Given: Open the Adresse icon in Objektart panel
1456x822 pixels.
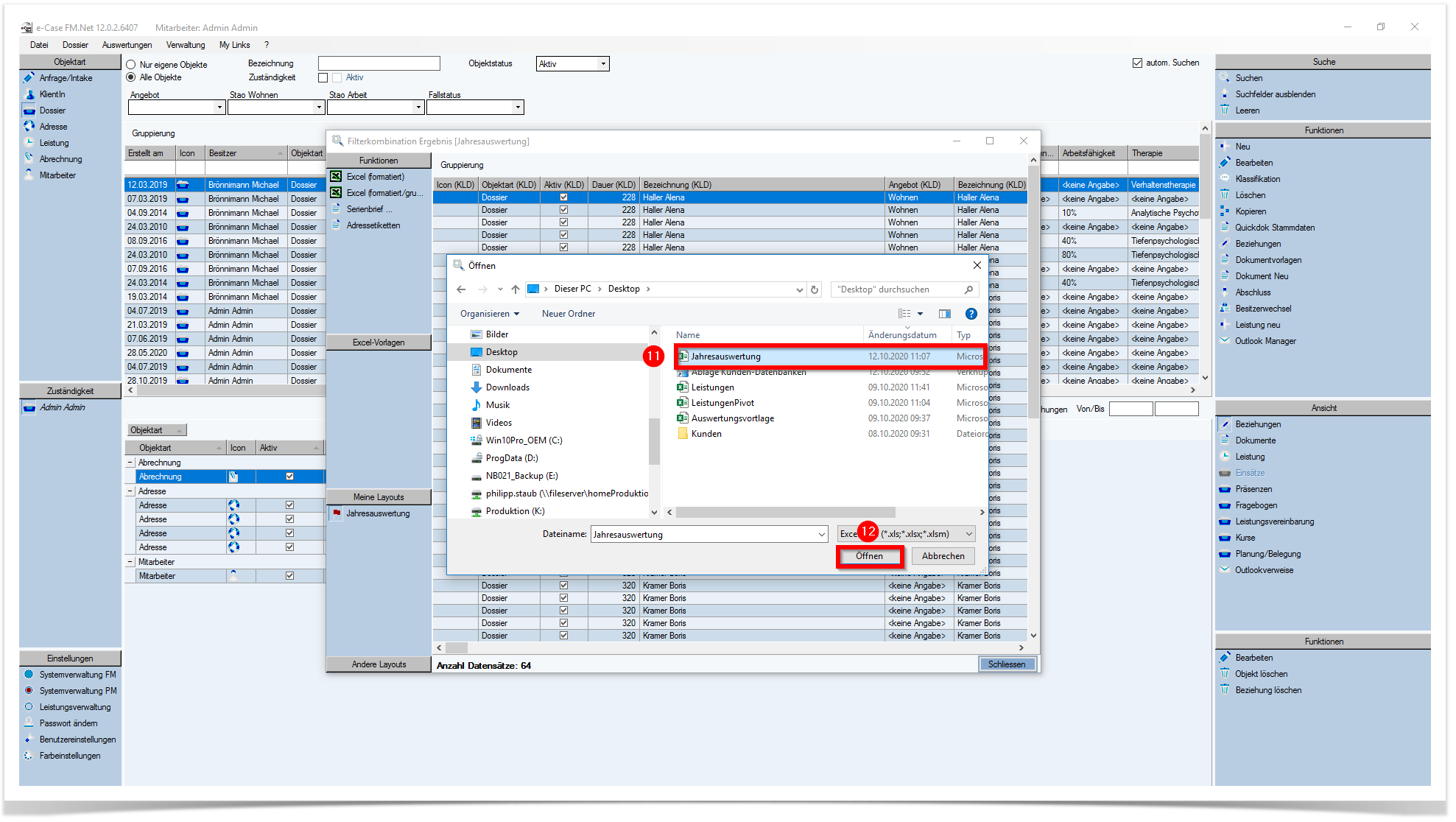Looking at the screenshot, I should tap(29, 126).
